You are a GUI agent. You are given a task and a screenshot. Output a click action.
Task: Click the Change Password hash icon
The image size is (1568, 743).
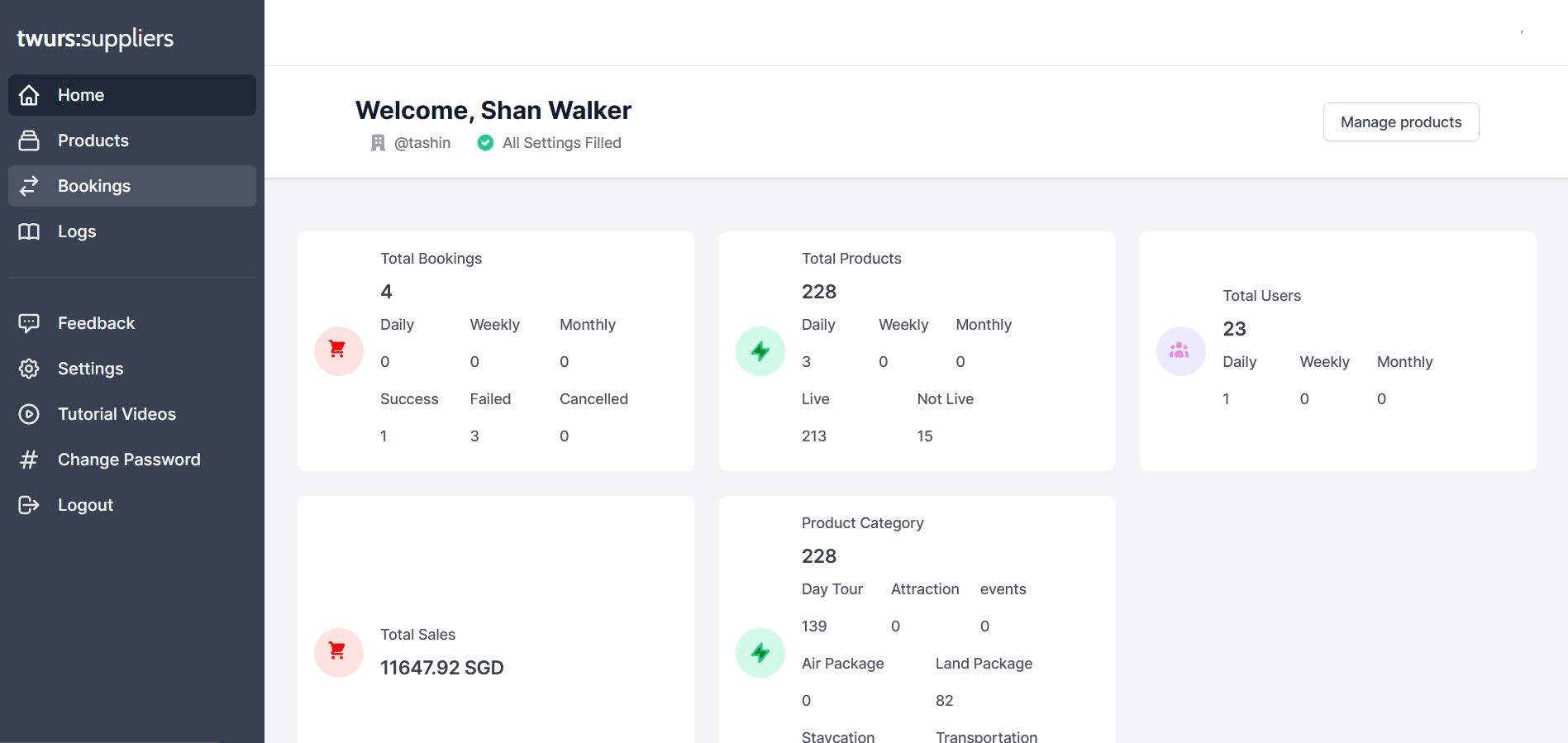(x=29, y=460)
